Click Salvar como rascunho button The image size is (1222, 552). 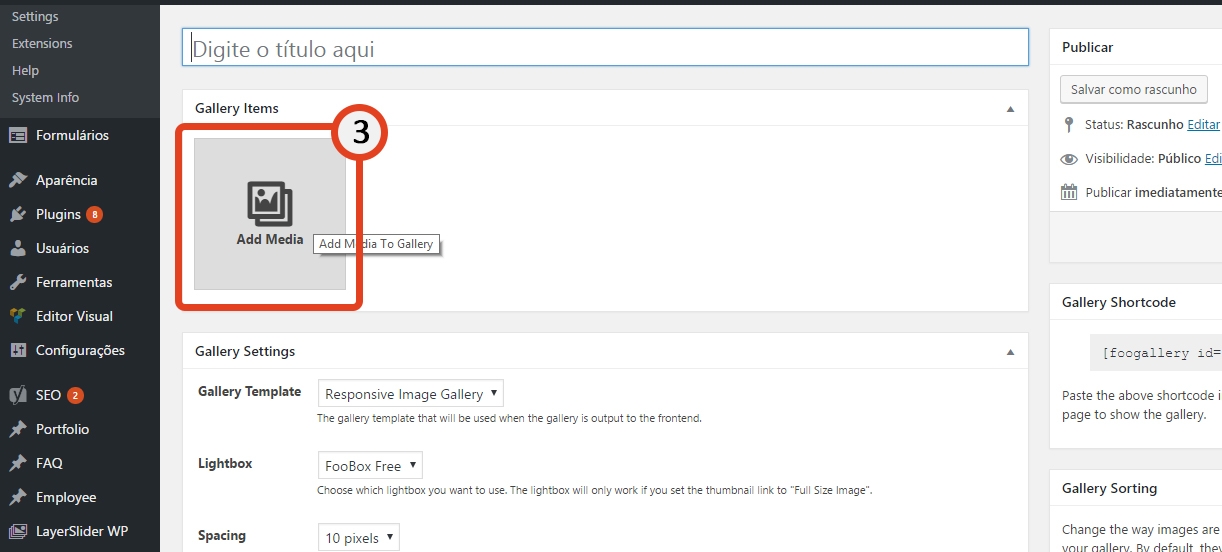[x=1133, y=89]
